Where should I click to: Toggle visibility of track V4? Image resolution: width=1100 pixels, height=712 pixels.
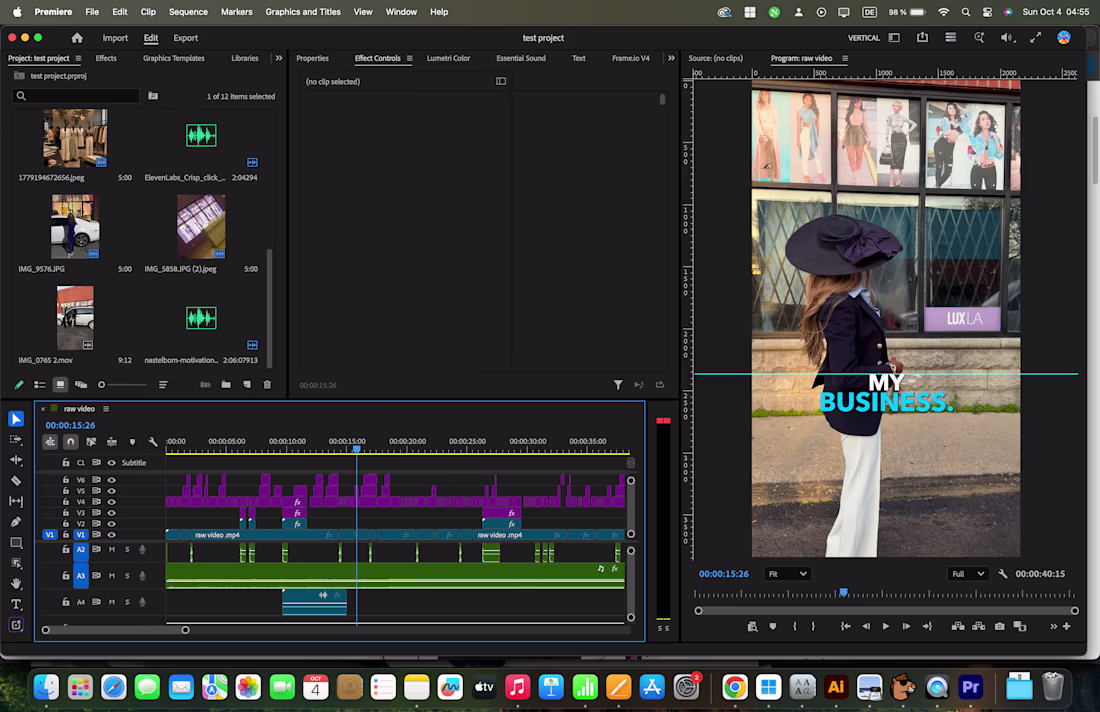tap(112, 502)
